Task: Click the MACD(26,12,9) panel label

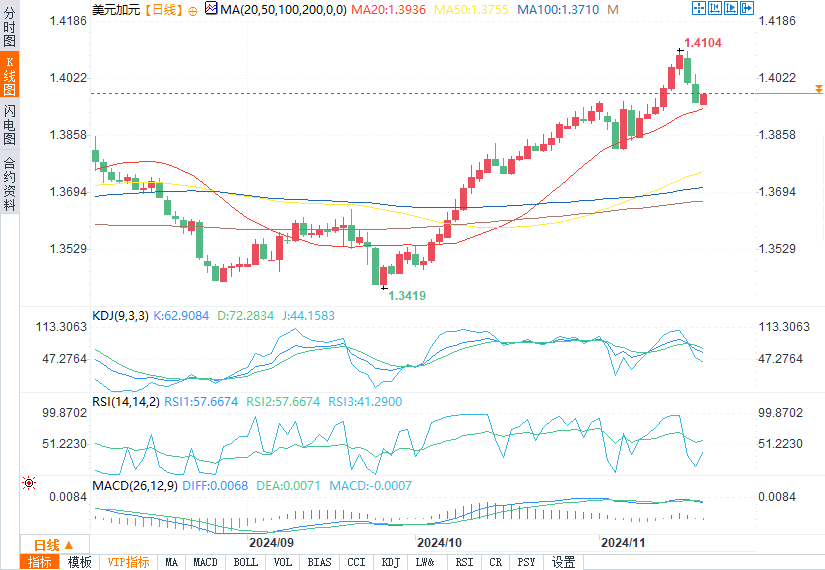Action: (135, 485)
